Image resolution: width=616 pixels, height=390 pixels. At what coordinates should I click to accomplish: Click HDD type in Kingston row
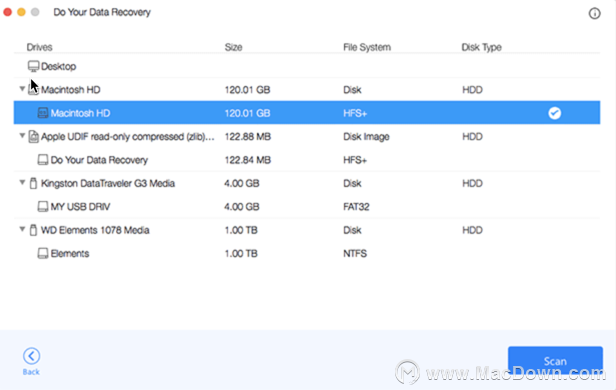472,183
